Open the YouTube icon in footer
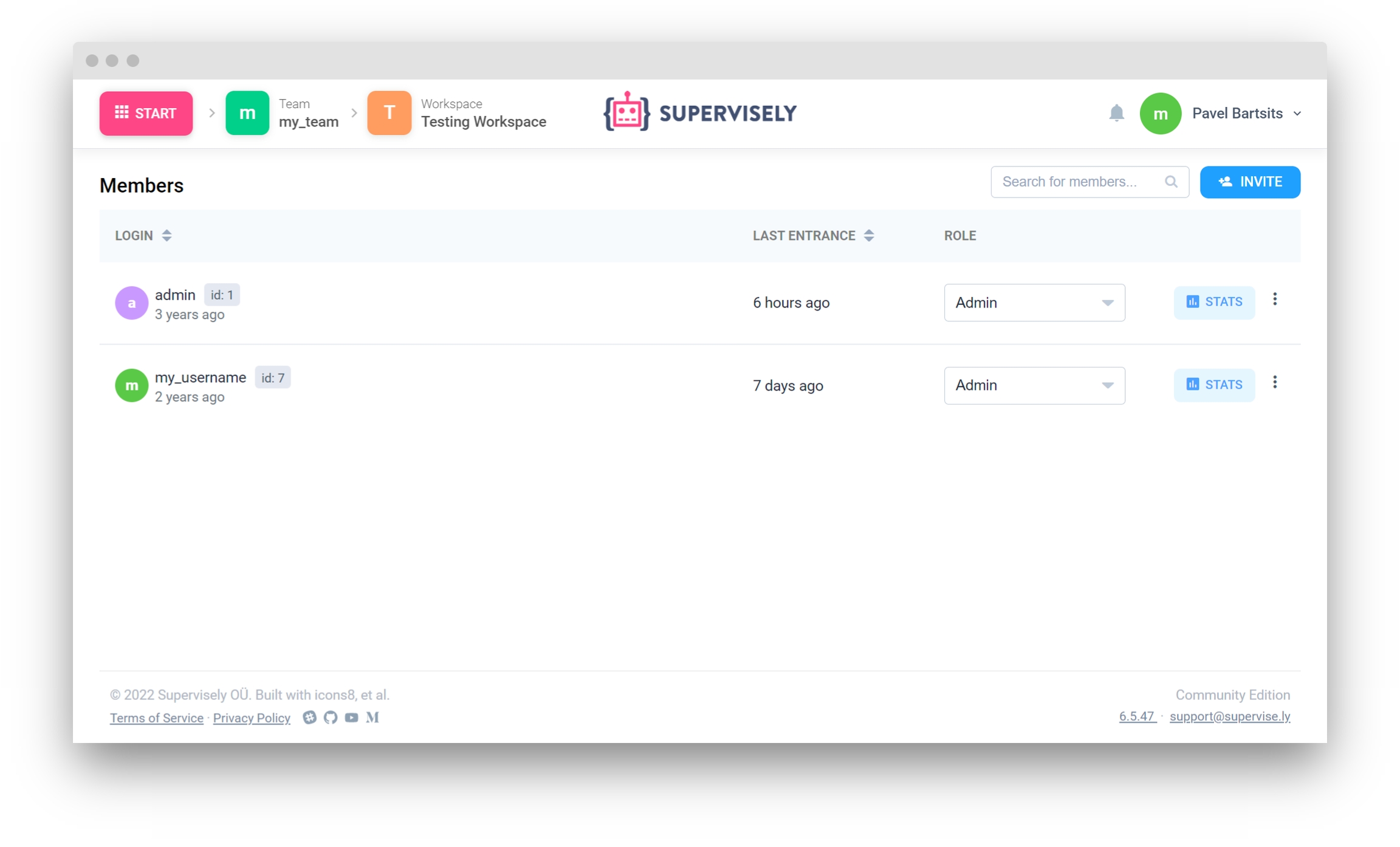This screenshot has height=847, width=1400. [351, 718]
